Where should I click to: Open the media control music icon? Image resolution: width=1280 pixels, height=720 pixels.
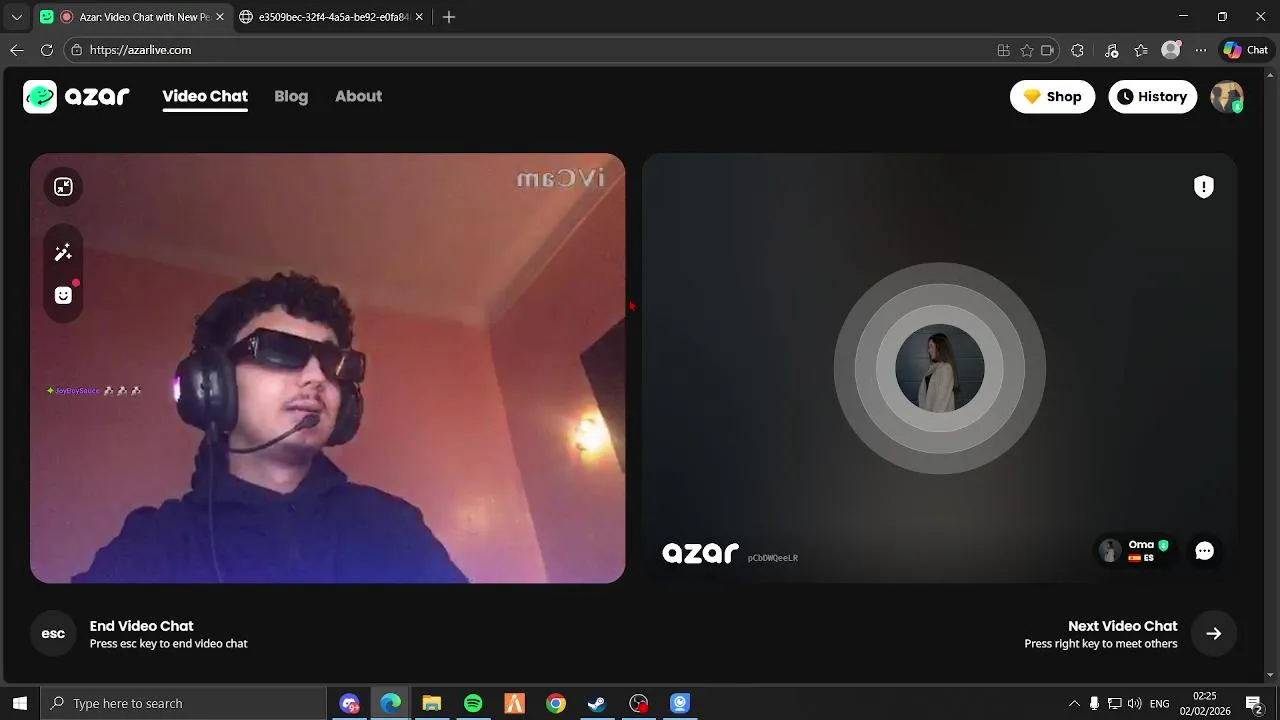(1111, 50)
